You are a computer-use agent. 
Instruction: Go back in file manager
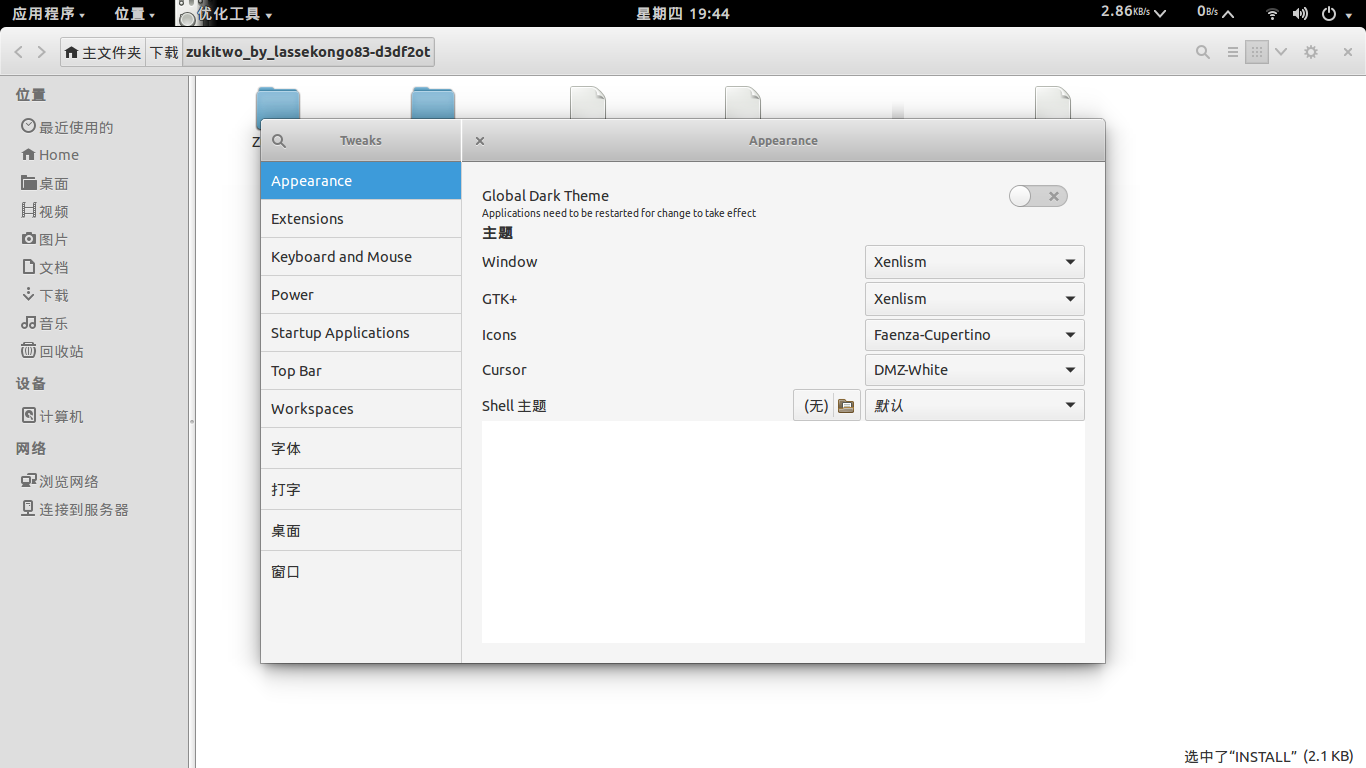(19, 52)
